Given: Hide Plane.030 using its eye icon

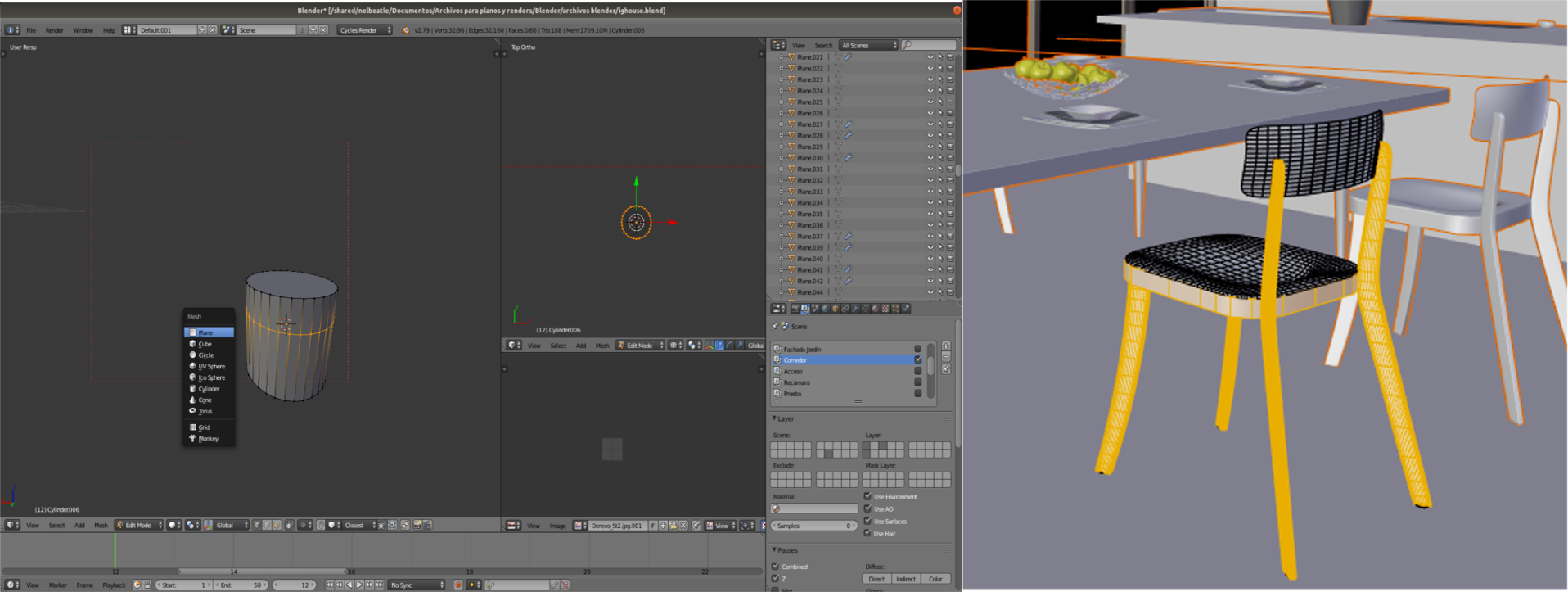Looking at the screenshot, I should pos(930,158).
